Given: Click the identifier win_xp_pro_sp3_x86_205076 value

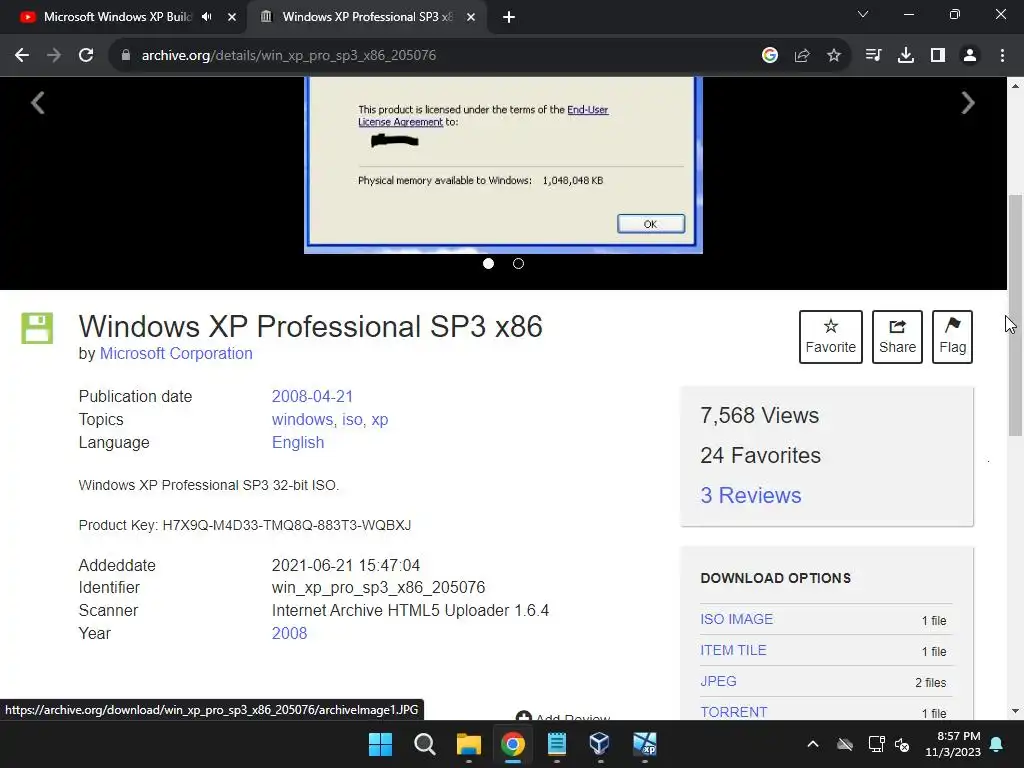Looking at the screenshot, I should [378, 588].
